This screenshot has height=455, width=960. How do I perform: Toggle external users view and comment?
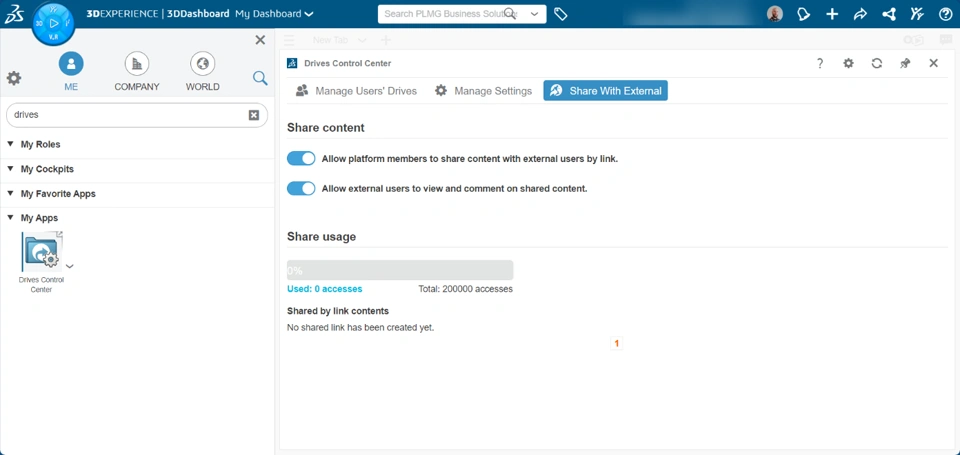tap(301, 188)
